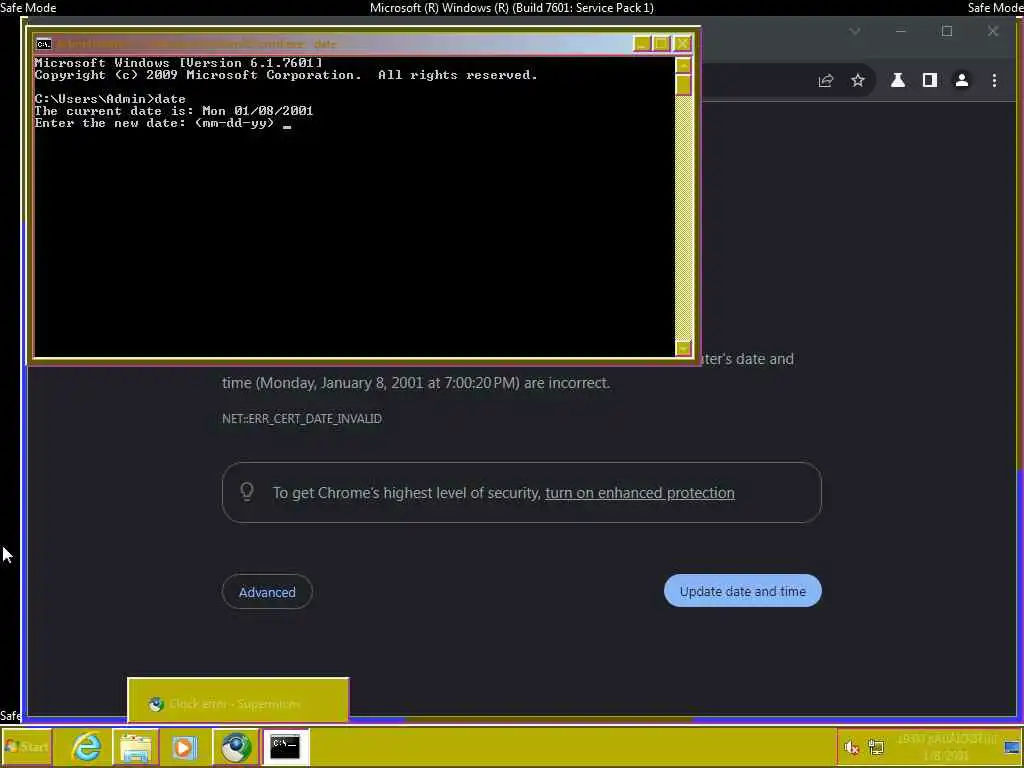Open the browser labs flask icon

[x=898, y=80]
